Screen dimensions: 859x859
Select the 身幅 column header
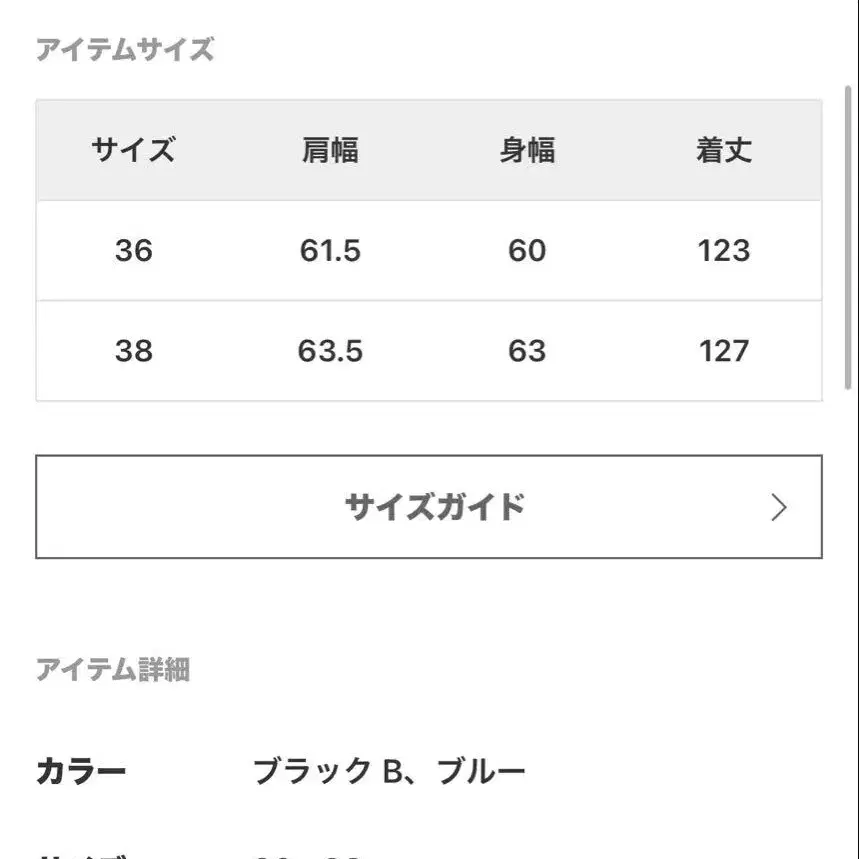527,150
